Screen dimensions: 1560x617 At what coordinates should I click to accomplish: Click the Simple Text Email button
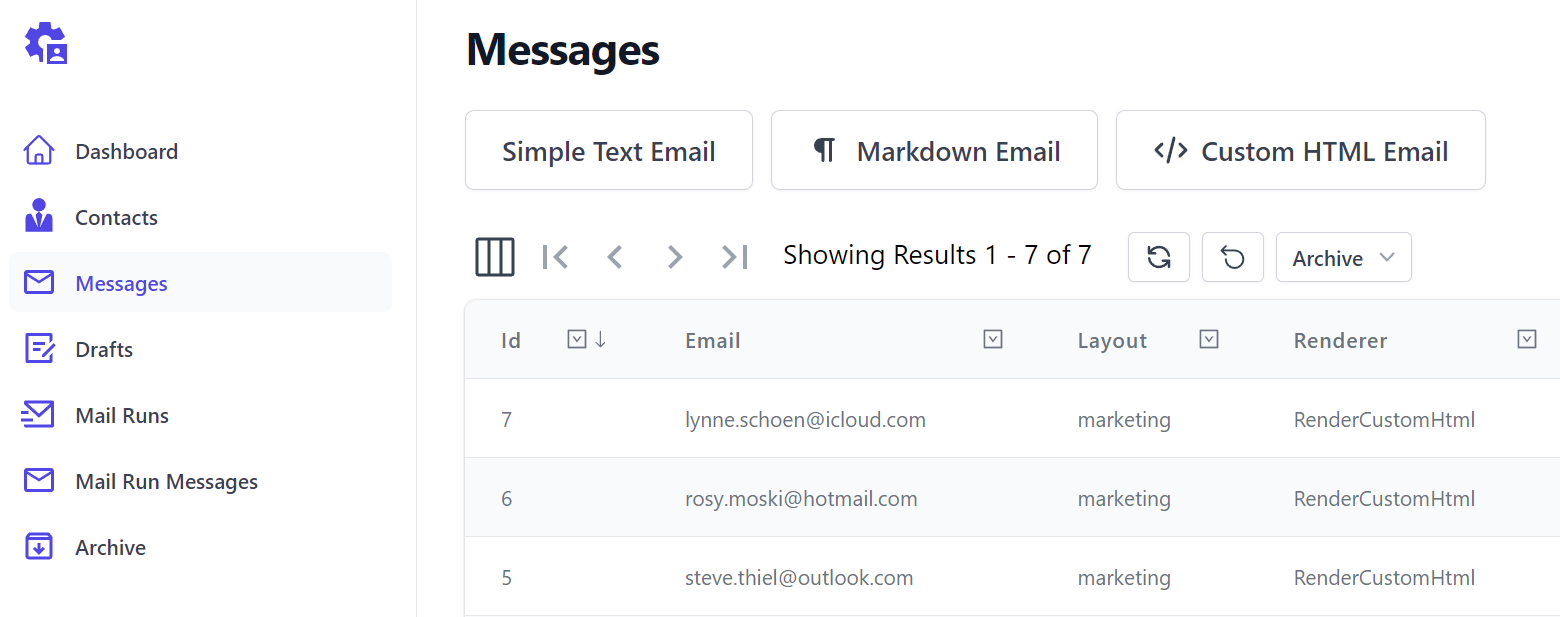(609, 150)
